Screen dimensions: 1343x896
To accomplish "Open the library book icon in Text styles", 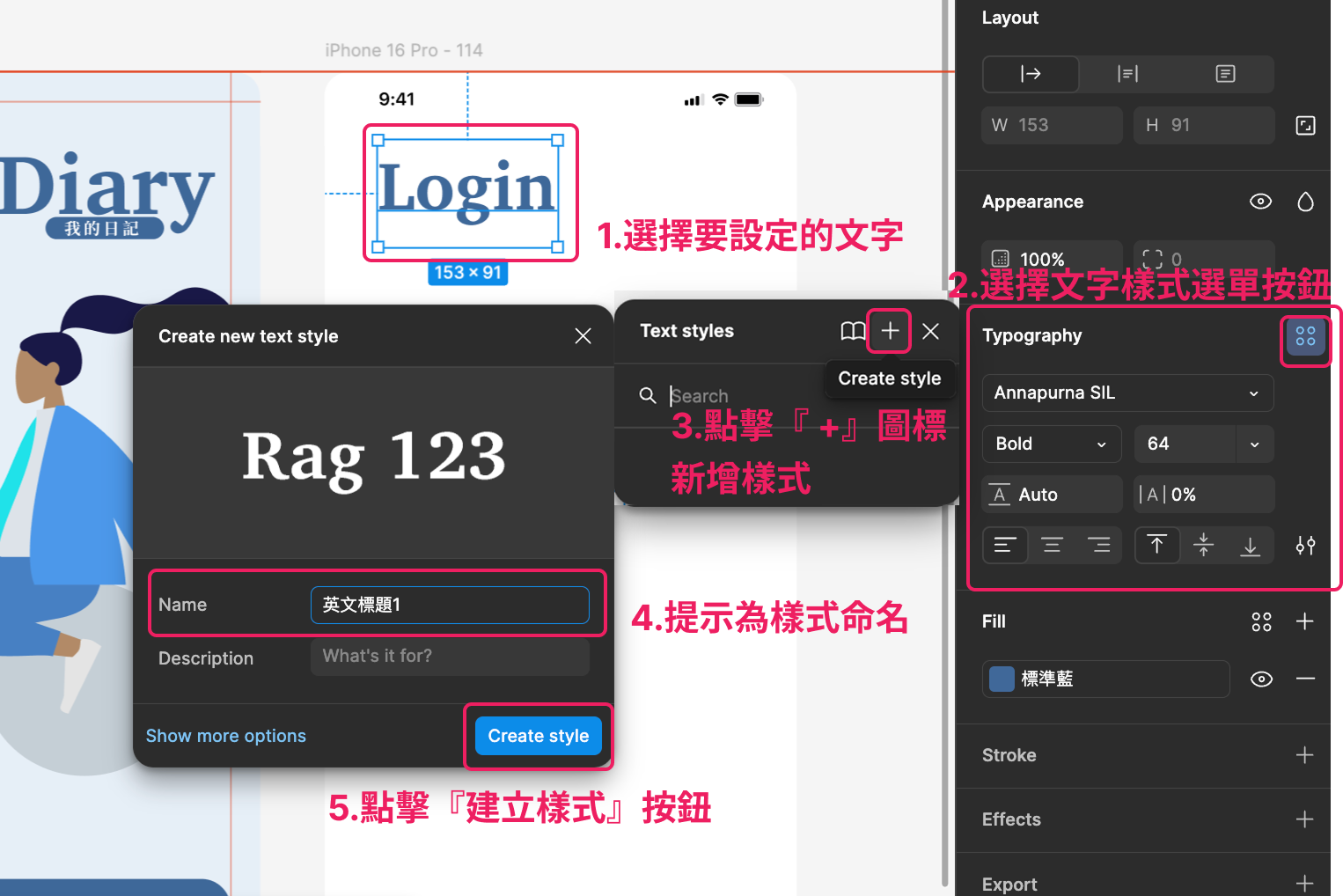I will (852, 331).
